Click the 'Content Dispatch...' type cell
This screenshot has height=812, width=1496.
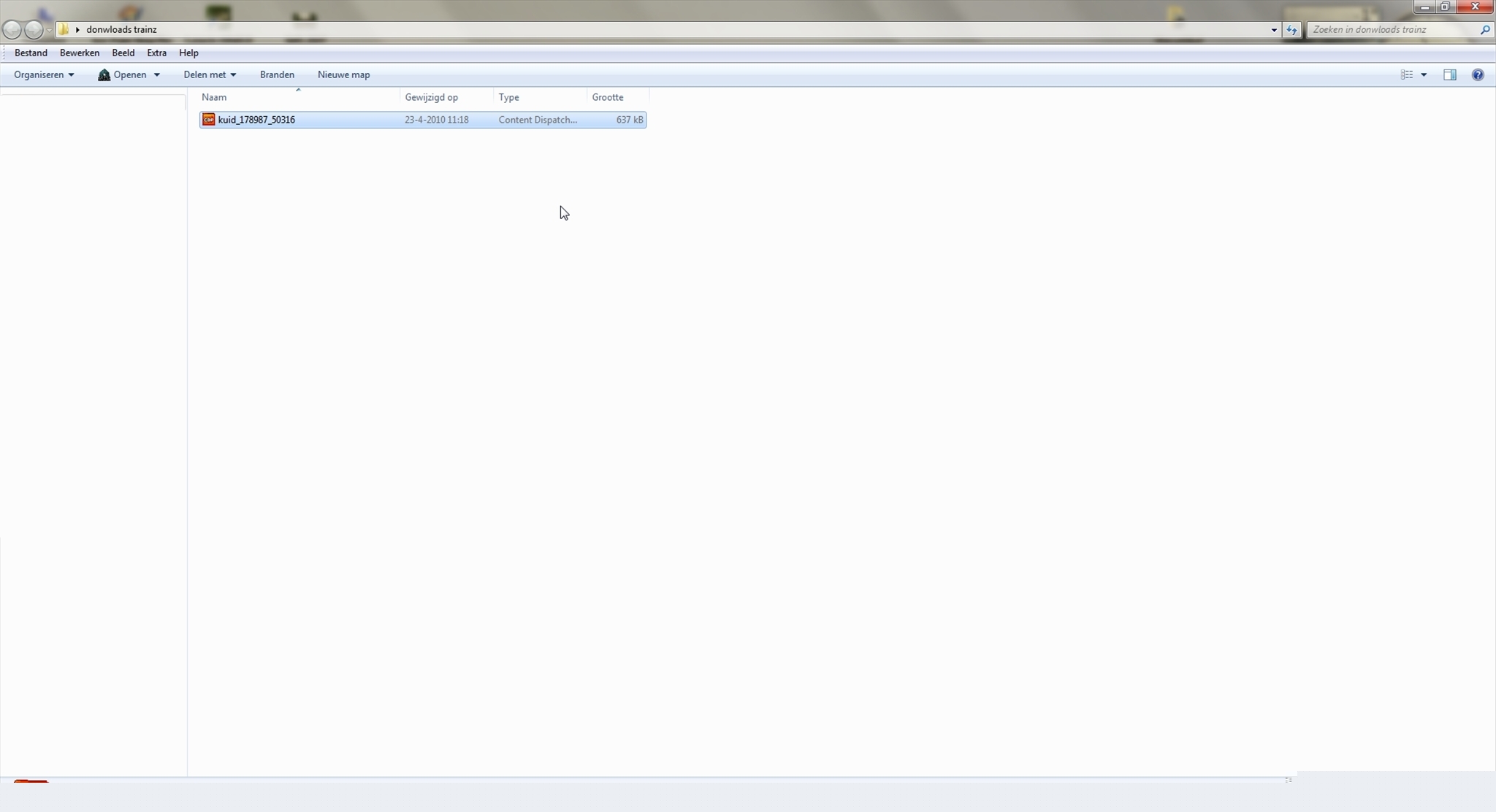coord(538,120)
